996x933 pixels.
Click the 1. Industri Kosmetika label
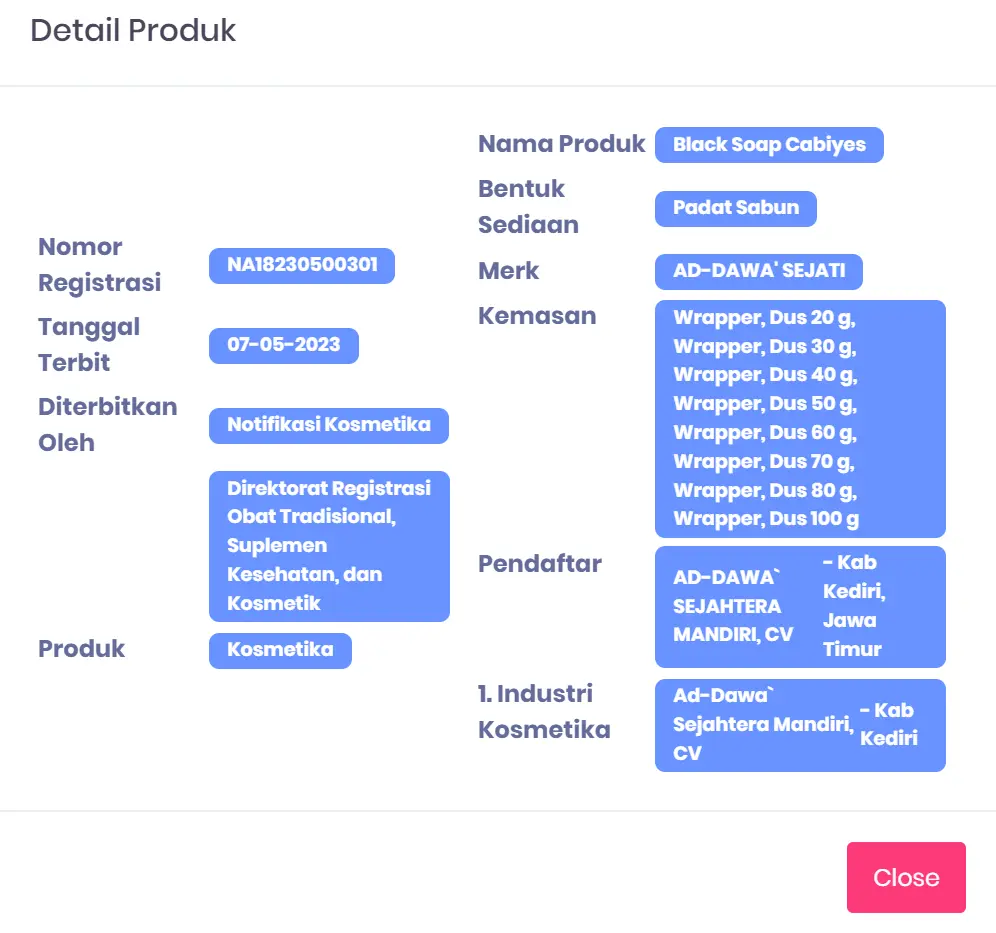(544, 711)
